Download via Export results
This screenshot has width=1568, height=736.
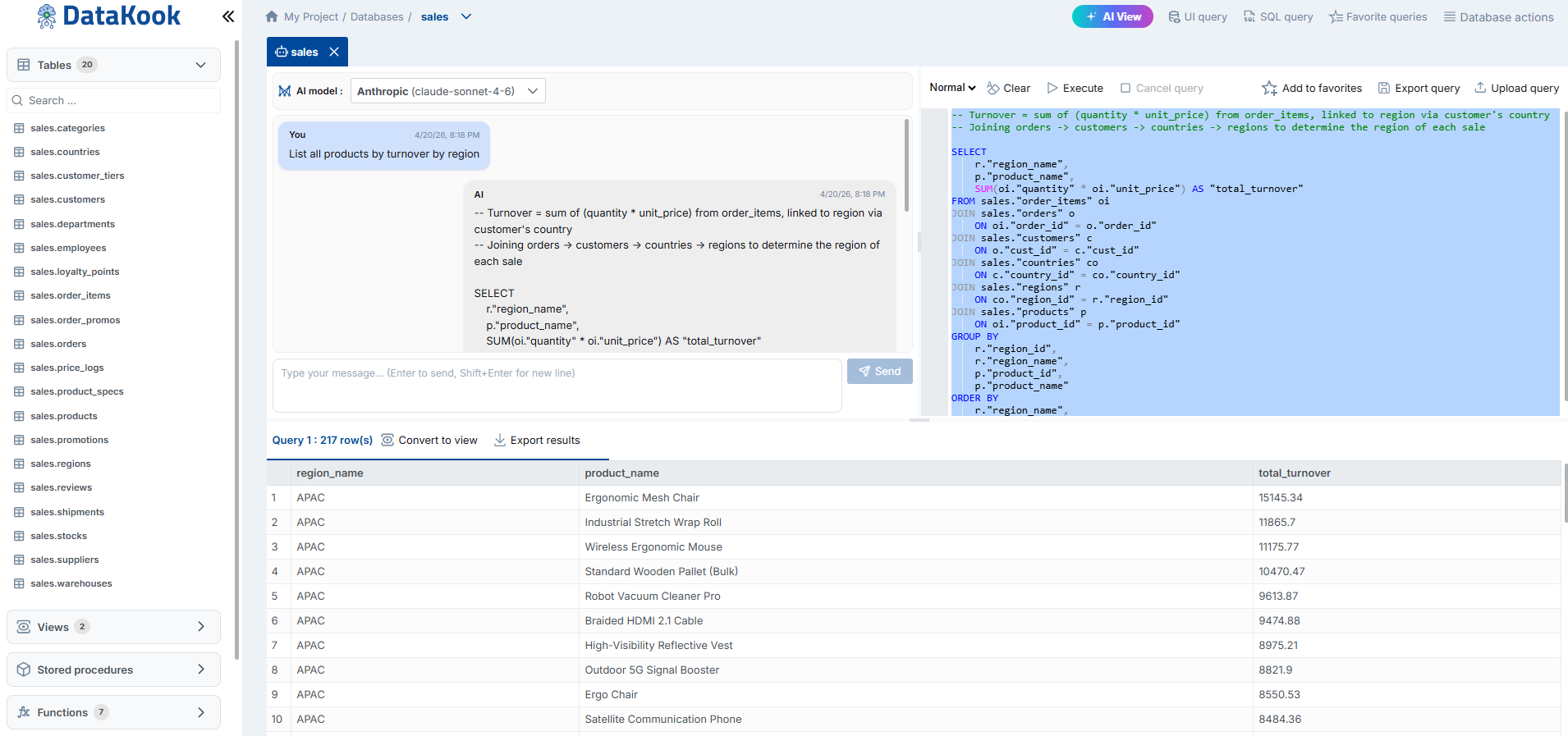(537, 440)
